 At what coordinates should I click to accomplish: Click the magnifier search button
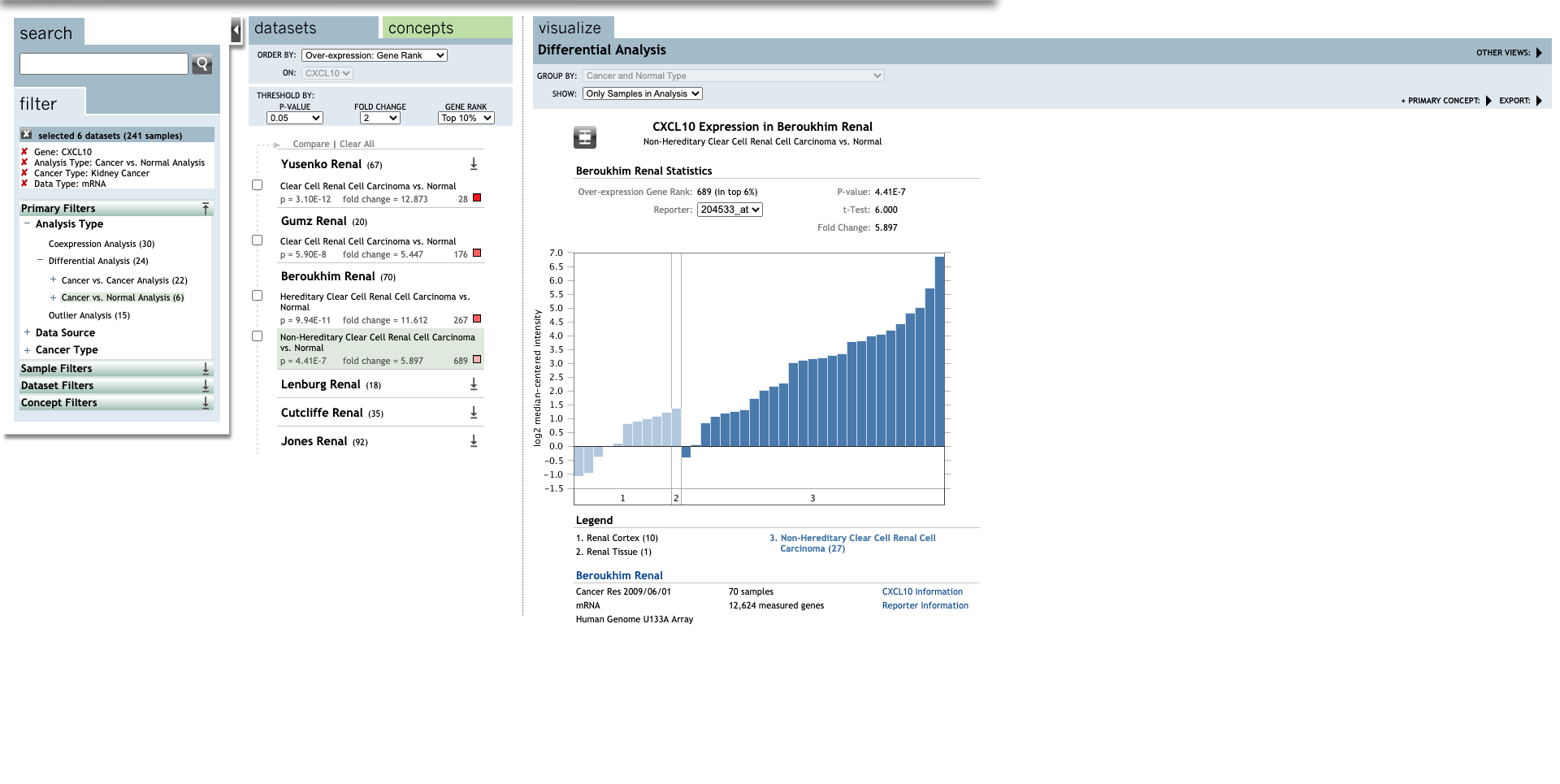click(201, 64)
